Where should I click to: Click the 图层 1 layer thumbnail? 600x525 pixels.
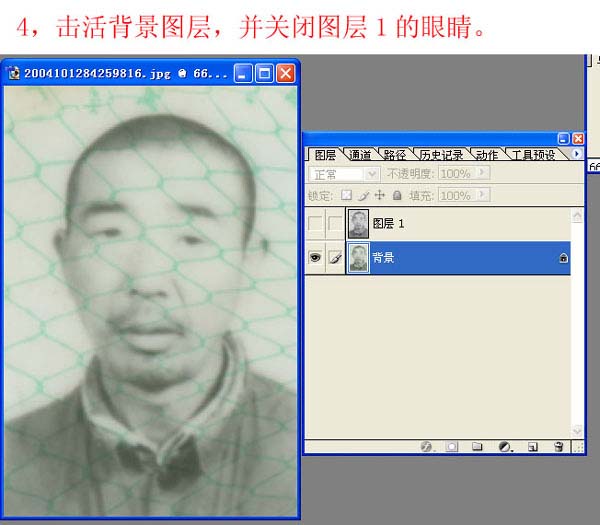pyautogui.click(x=357, y=224)
